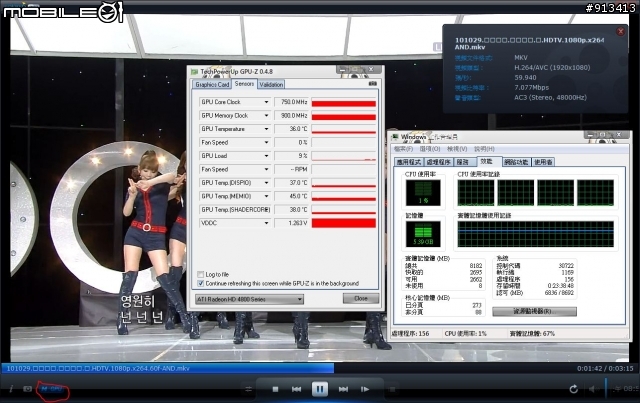Adjust the player's volume slider
Image resolution: width=640 pixels, height=403 pixels.
tap(606, 388)
